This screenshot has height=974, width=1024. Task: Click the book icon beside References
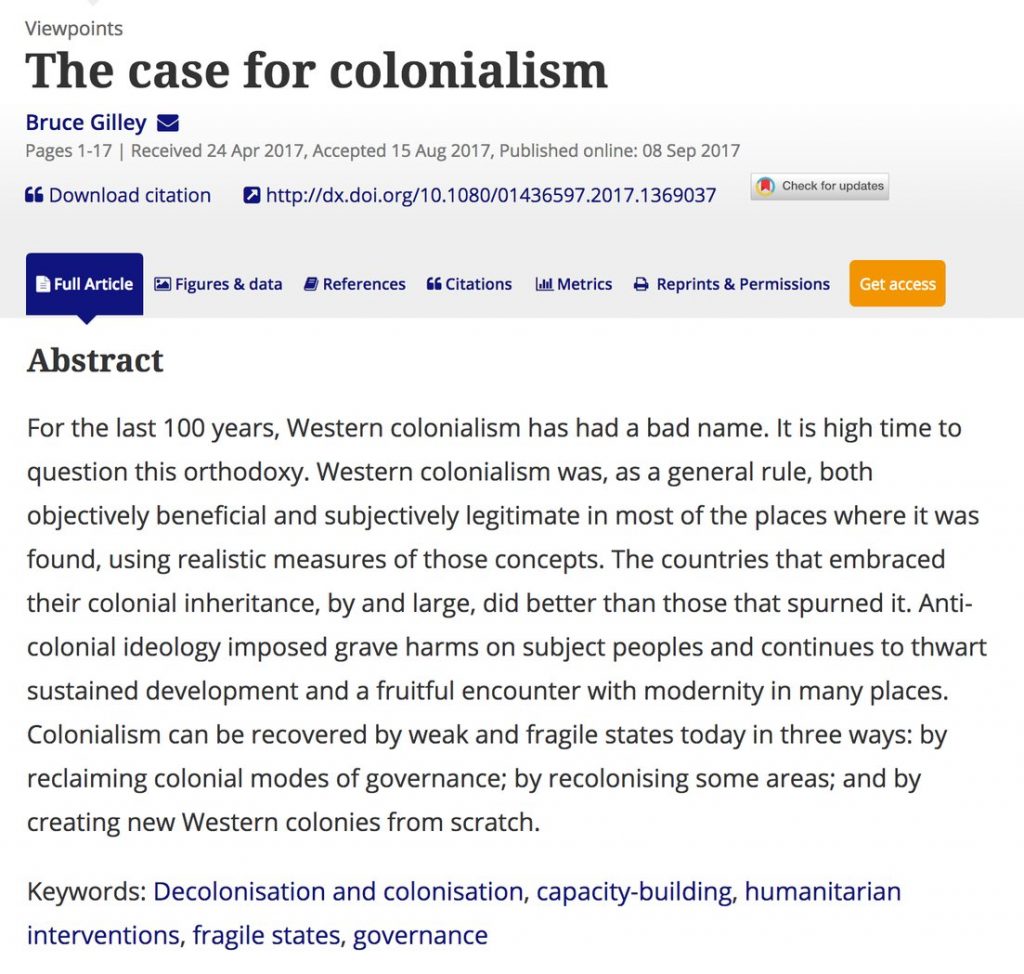point(311,284)
